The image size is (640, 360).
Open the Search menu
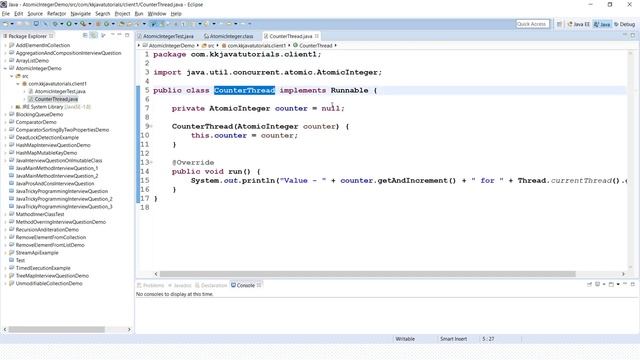pos(102,13)
